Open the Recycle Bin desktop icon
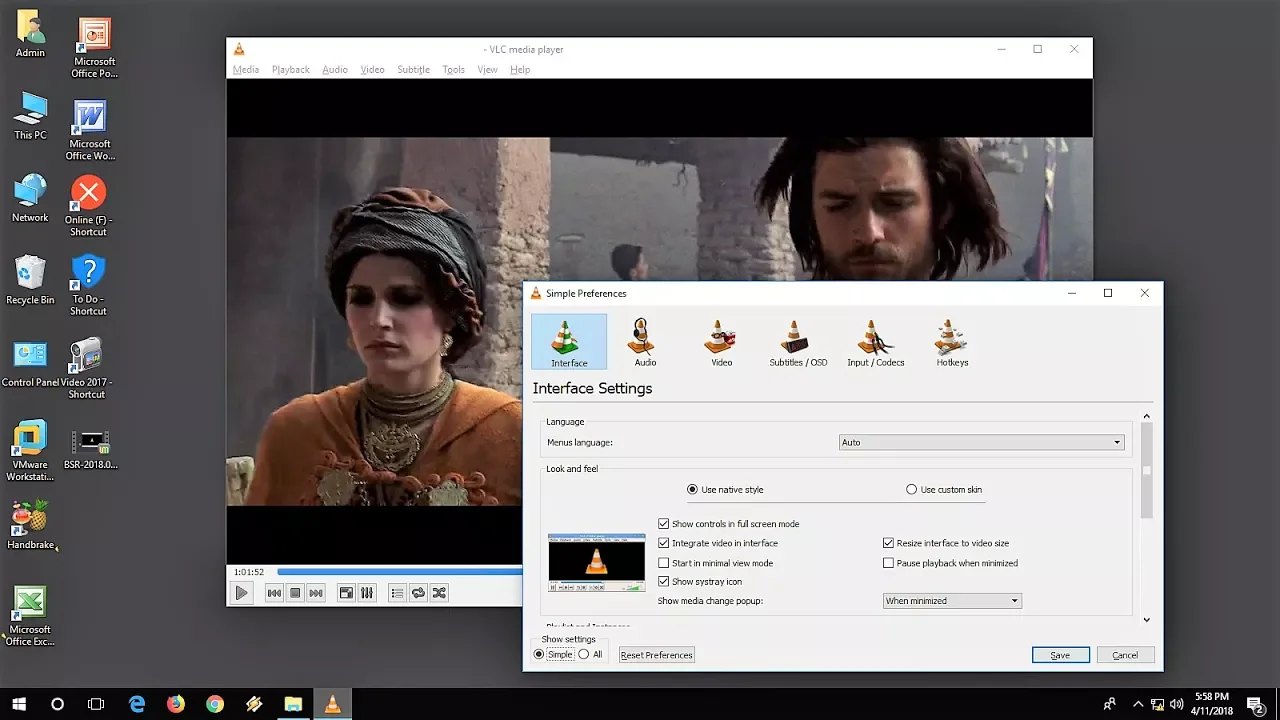 pos(30,280)
